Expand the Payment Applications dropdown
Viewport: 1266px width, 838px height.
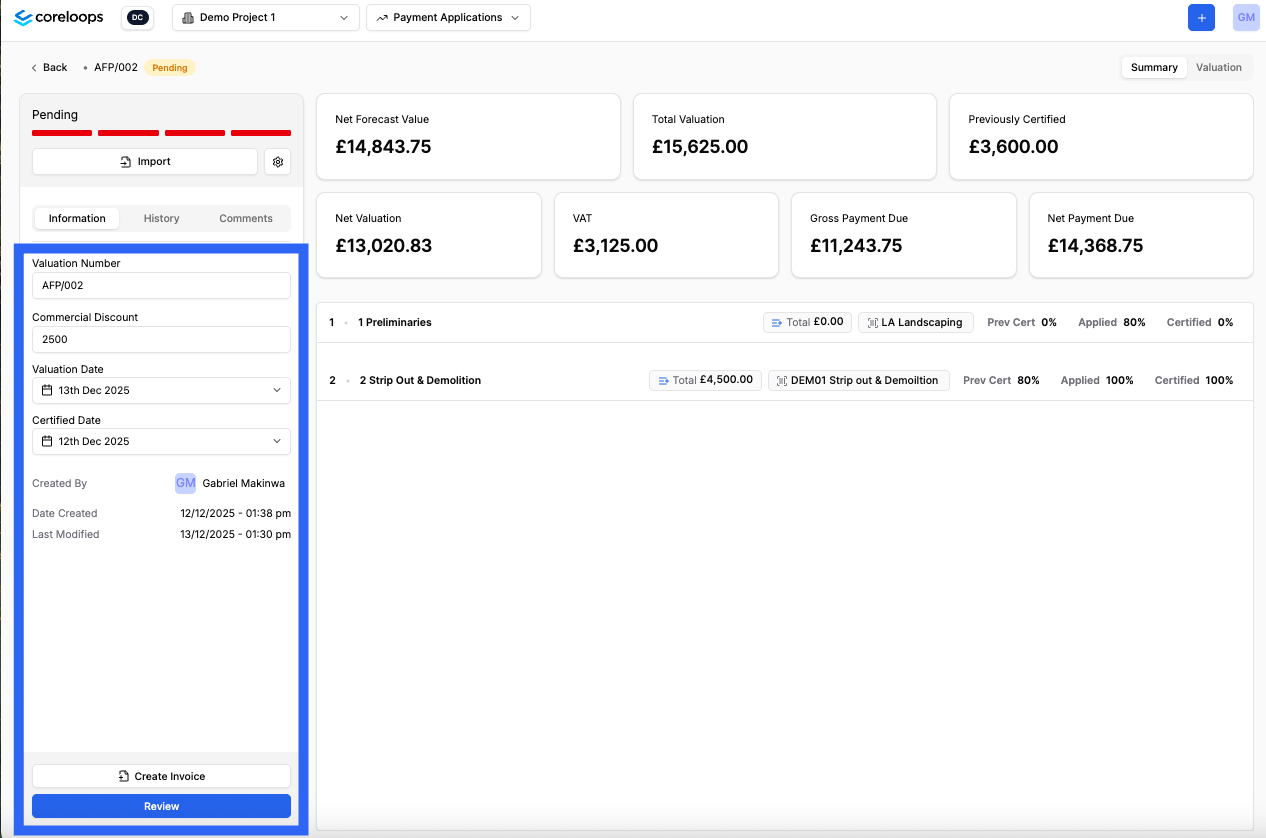coord(448,18)
